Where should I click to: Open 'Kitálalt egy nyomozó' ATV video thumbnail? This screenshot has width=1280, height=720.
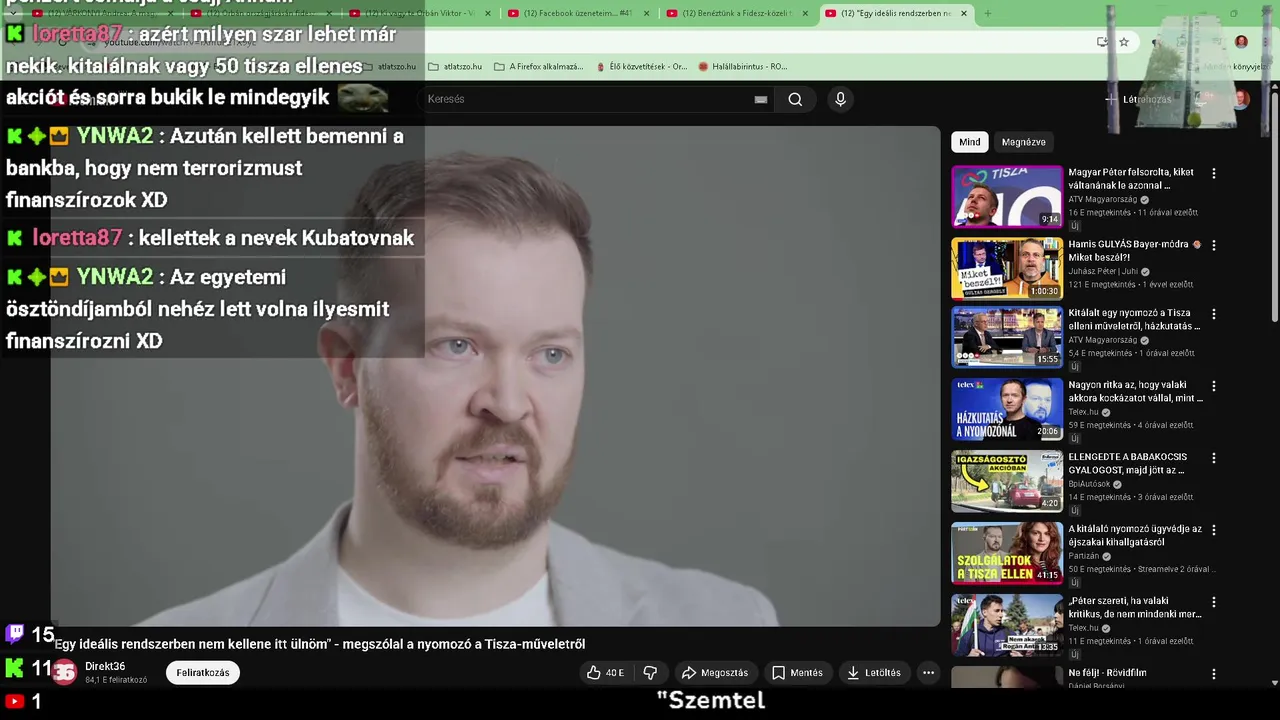(x=1006, y=337)
